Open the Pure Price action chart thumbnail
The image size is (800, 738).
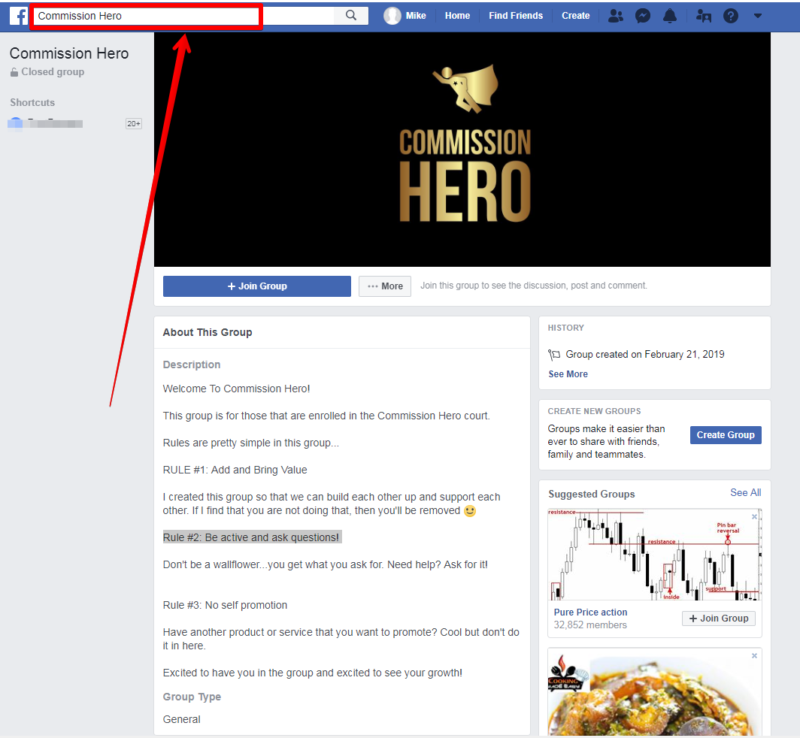[655, 554]
